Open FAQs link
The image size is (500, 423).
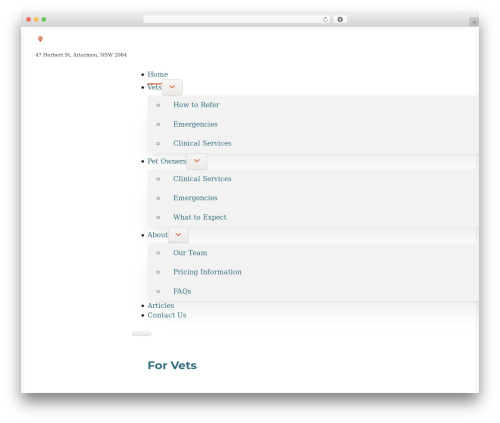click(x=182, y=291)
